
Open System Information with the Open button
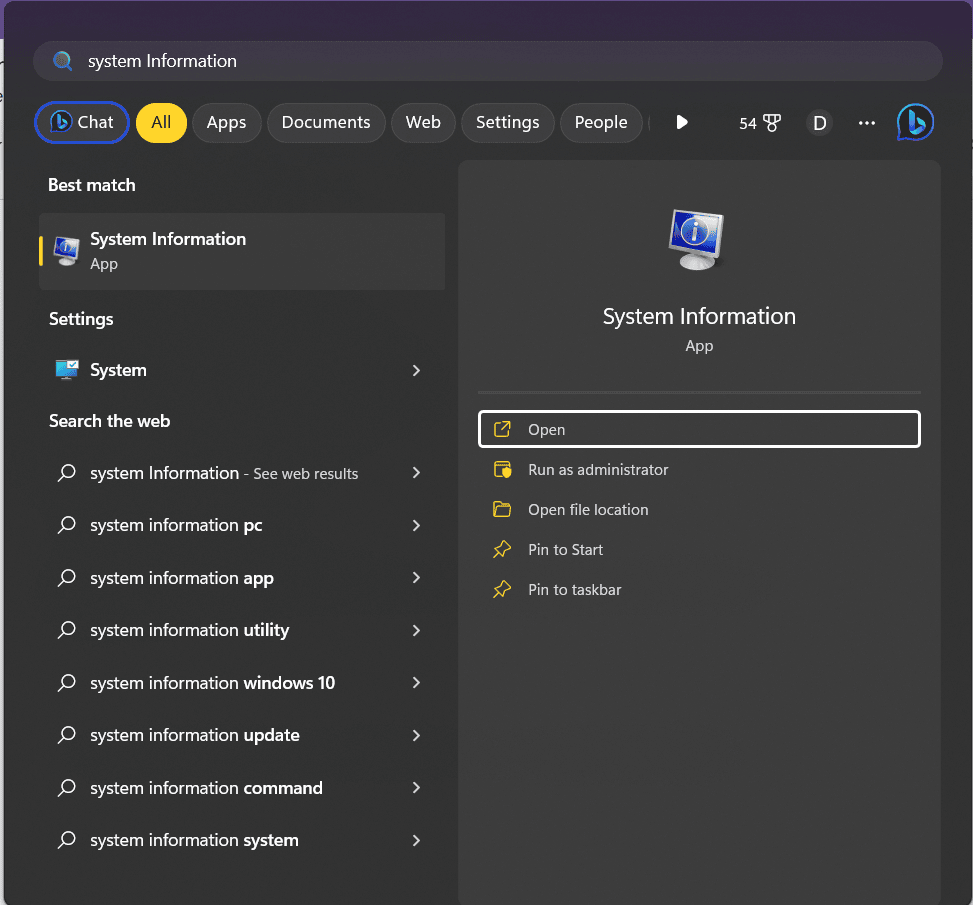(699, 428)
